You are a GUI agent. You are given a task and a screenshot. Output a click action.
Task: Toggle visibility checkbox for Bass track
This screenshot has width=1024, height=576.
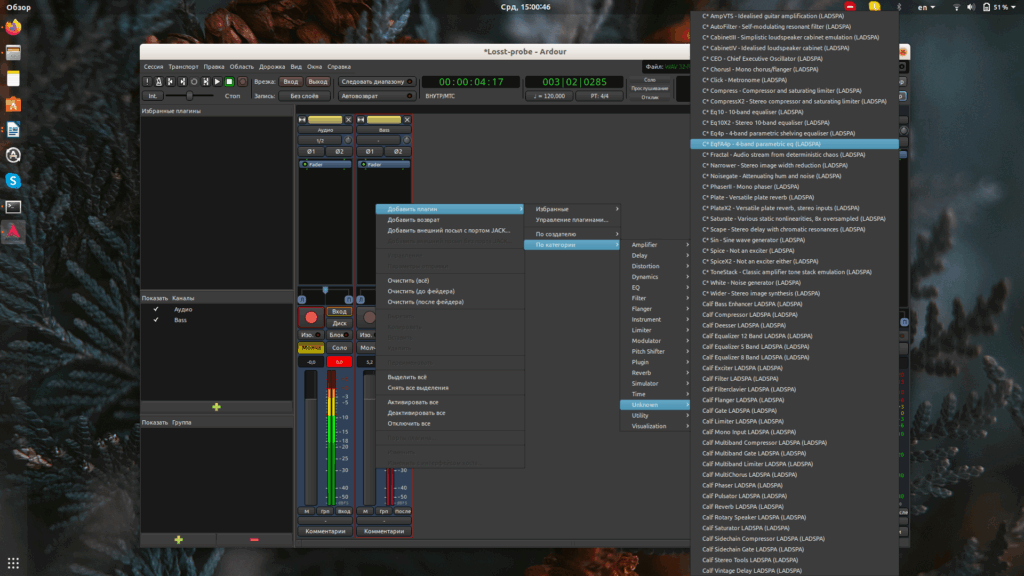pyautogui.click(x=155, y=320)
